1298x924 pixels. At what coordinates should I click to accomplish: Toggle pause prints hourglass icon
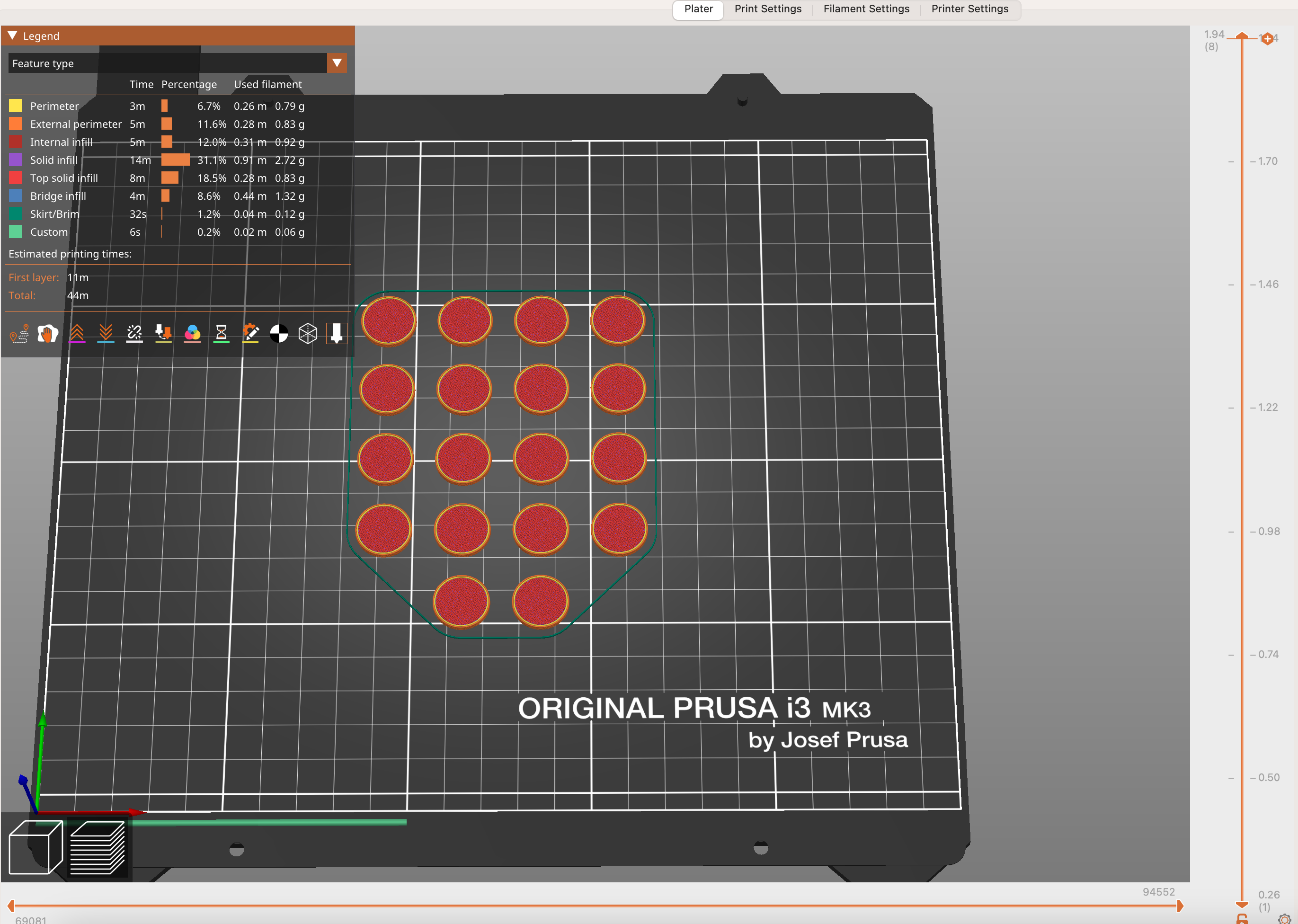[x=222, y=333]
